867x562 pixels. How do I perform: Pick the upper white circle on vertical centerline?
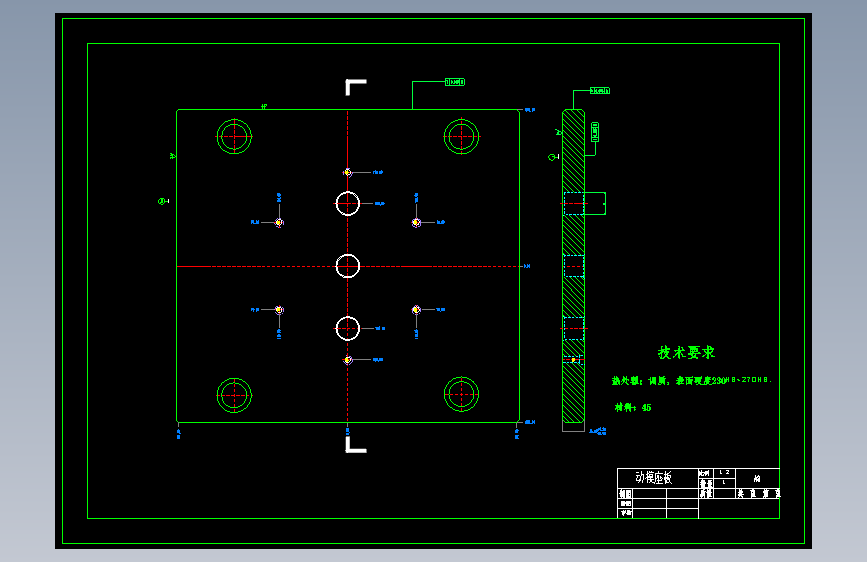click(348, 204)
